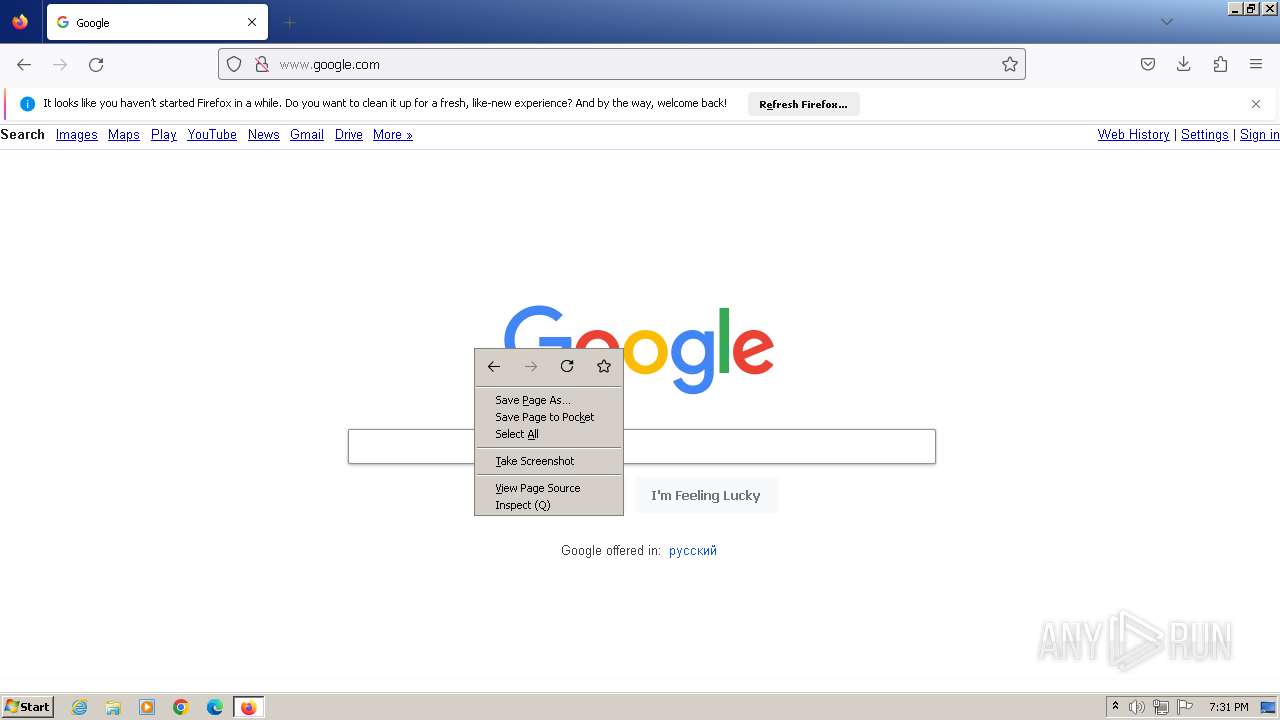The width and height of the screenshot is (1280, 720).
Task: Open the YouTube link
Action: [212, 135]
